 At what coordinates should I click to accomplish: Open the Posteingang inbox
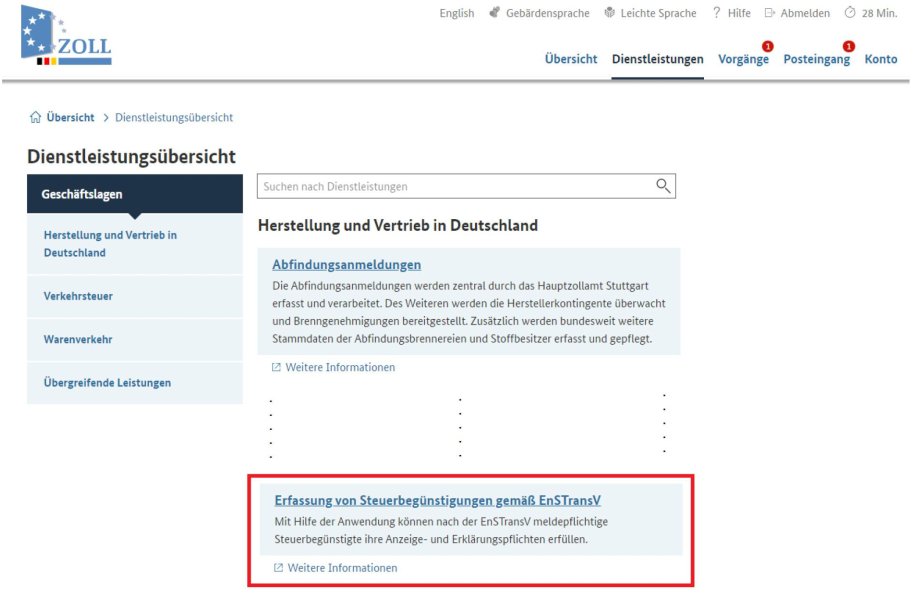coord(816,59)
